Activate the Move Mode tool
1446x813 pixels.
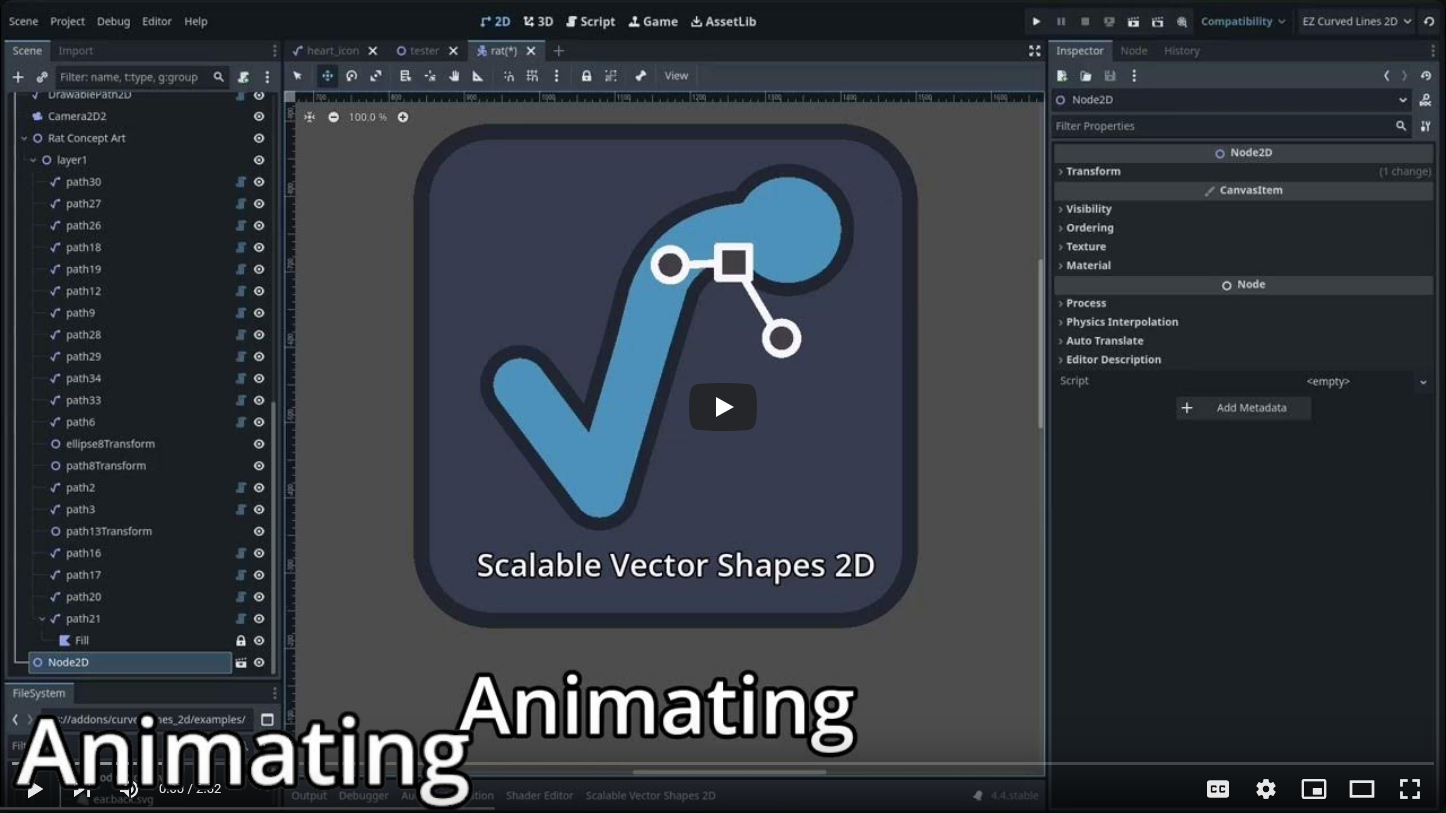(327, 76)
